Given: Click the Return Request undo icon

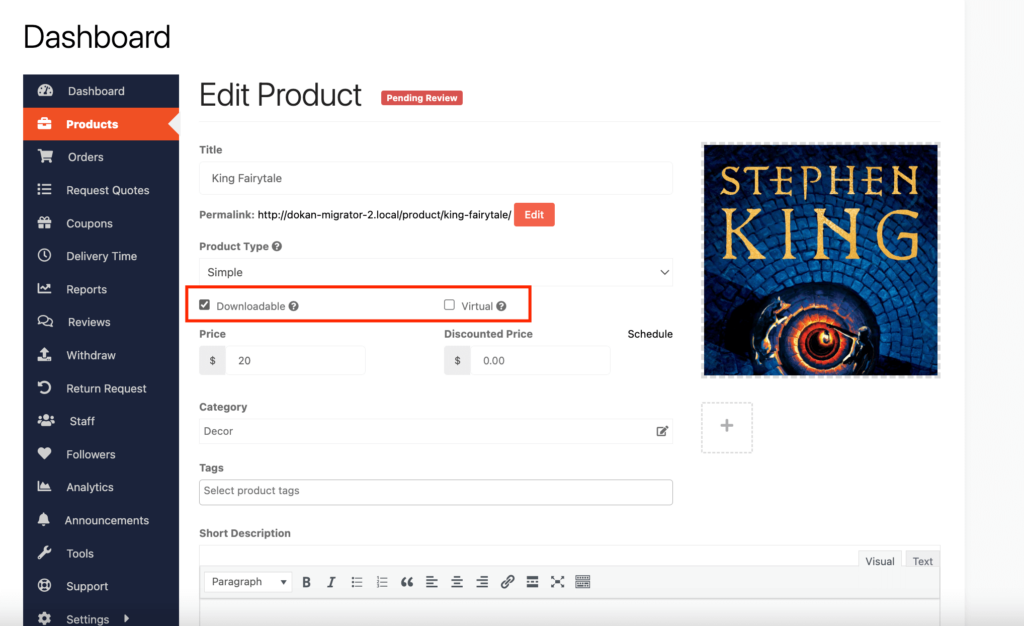Looking at the screenshot, I should pyautogui.click(x=44, y=388).
